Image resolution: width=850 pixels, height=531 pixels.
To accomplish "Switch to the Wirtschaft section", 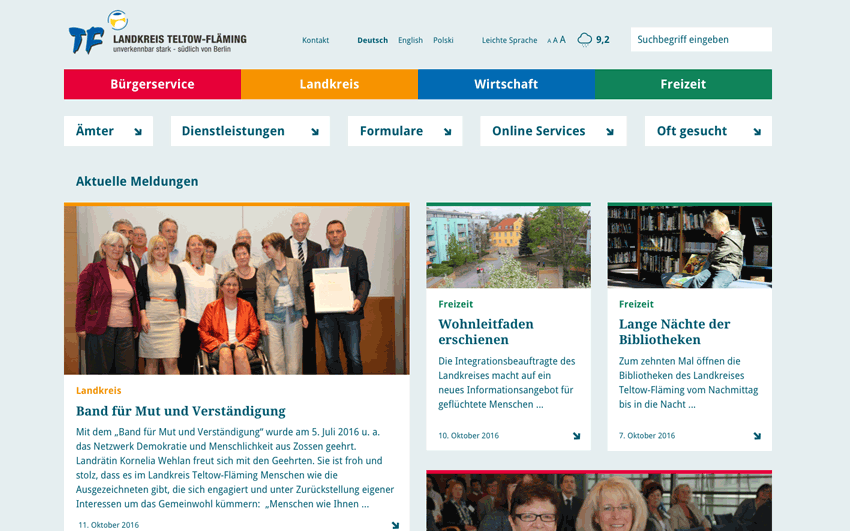I will [x=506, y=84].
